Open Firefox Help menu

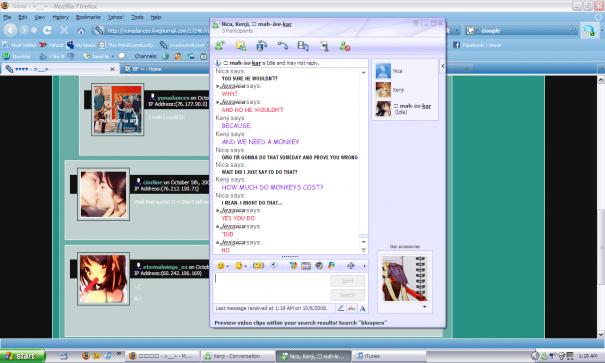156,17
